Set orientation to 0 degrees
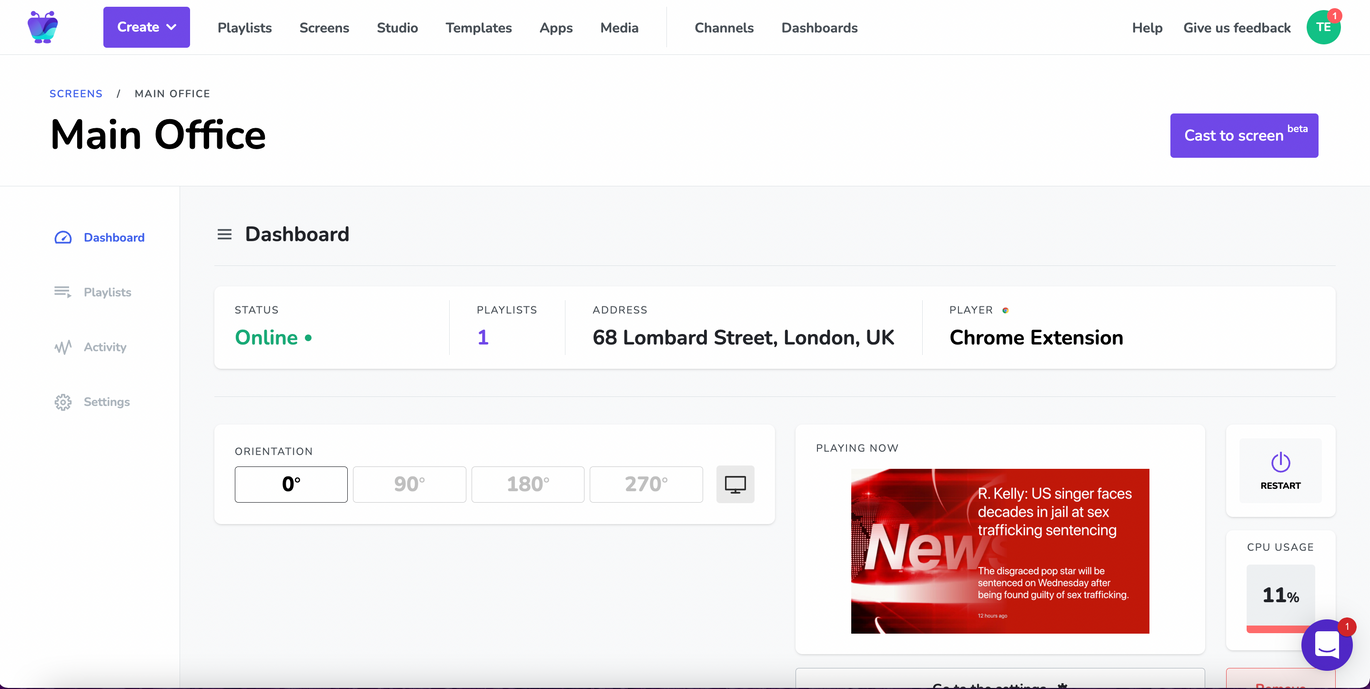 point(291,485)
